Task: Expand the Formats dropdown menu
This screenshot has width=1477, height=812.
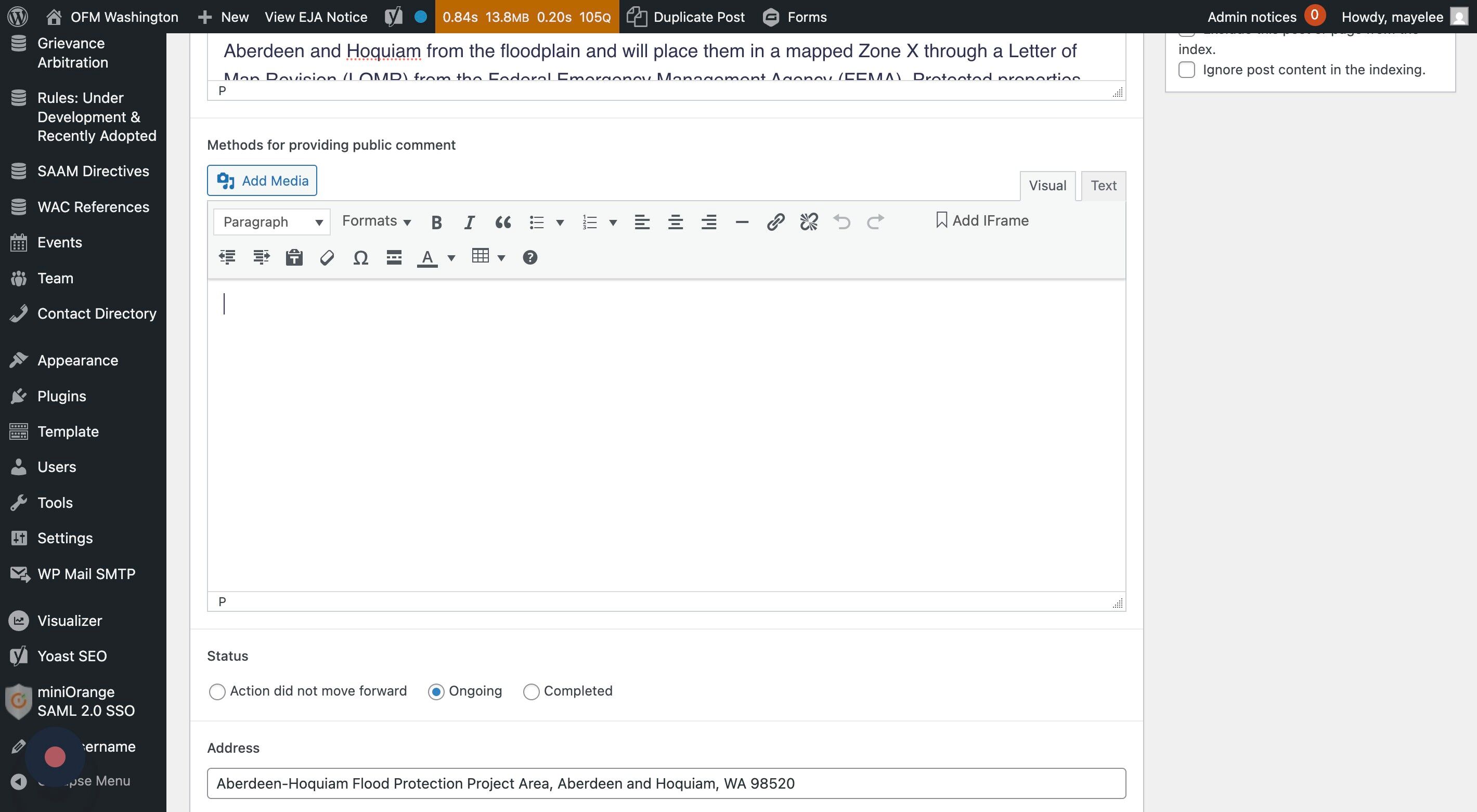Action: coord(376,221)
